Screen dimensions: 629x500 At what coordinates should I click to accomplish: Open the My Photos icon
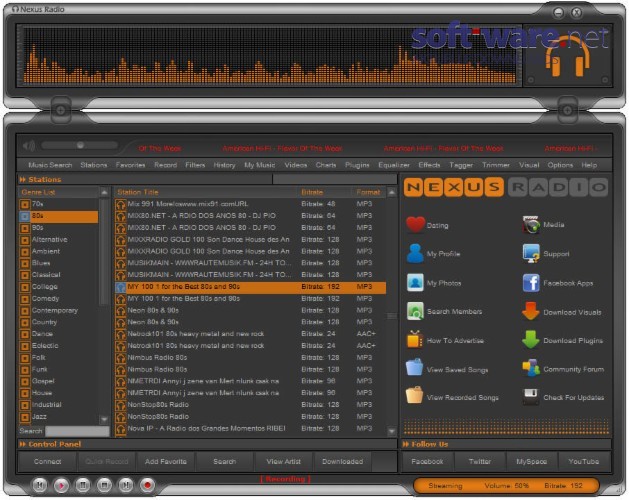click(x=415, y=283)
